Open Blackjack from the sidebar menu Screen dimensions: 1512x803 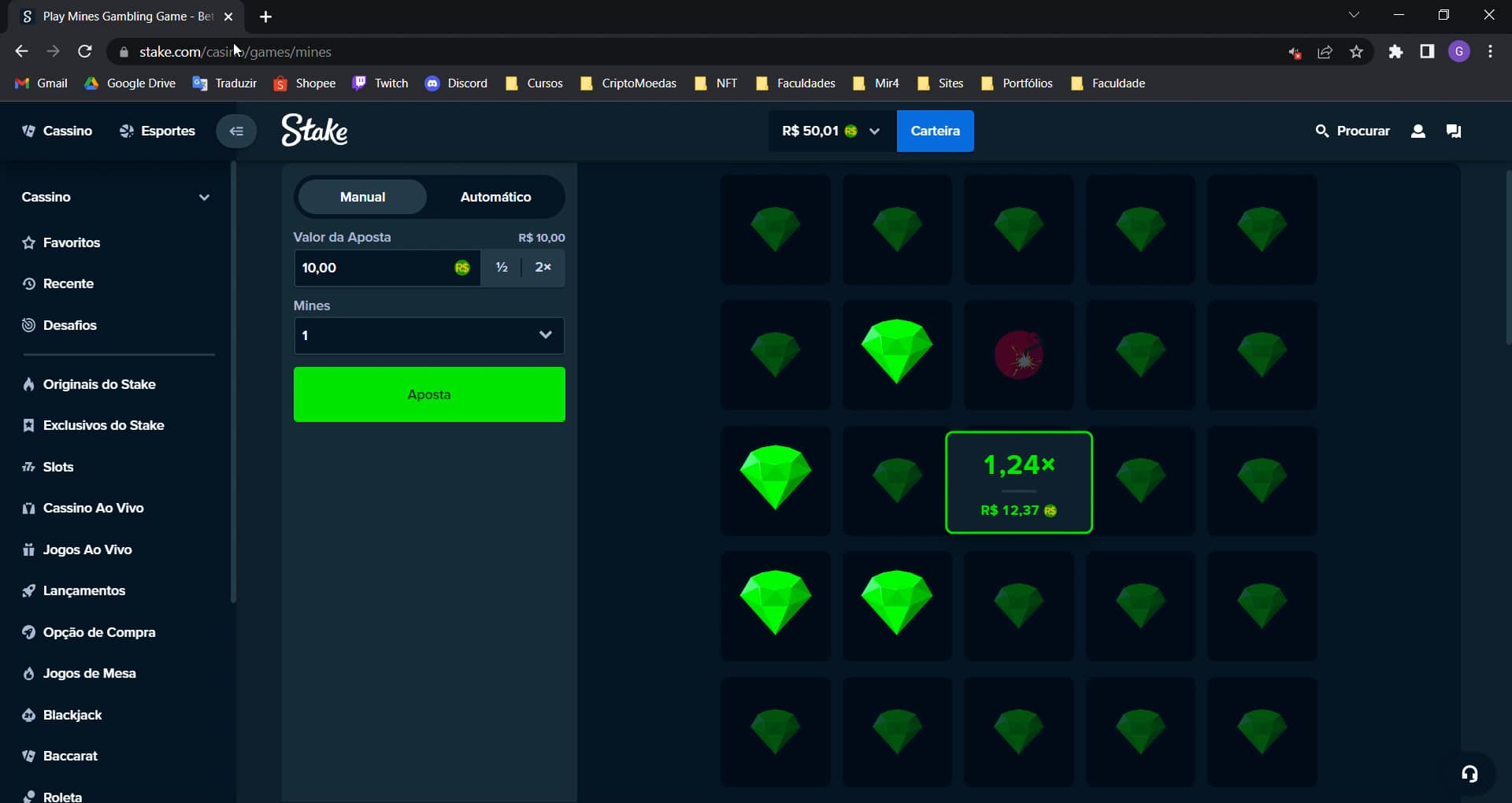coord(72,715)
